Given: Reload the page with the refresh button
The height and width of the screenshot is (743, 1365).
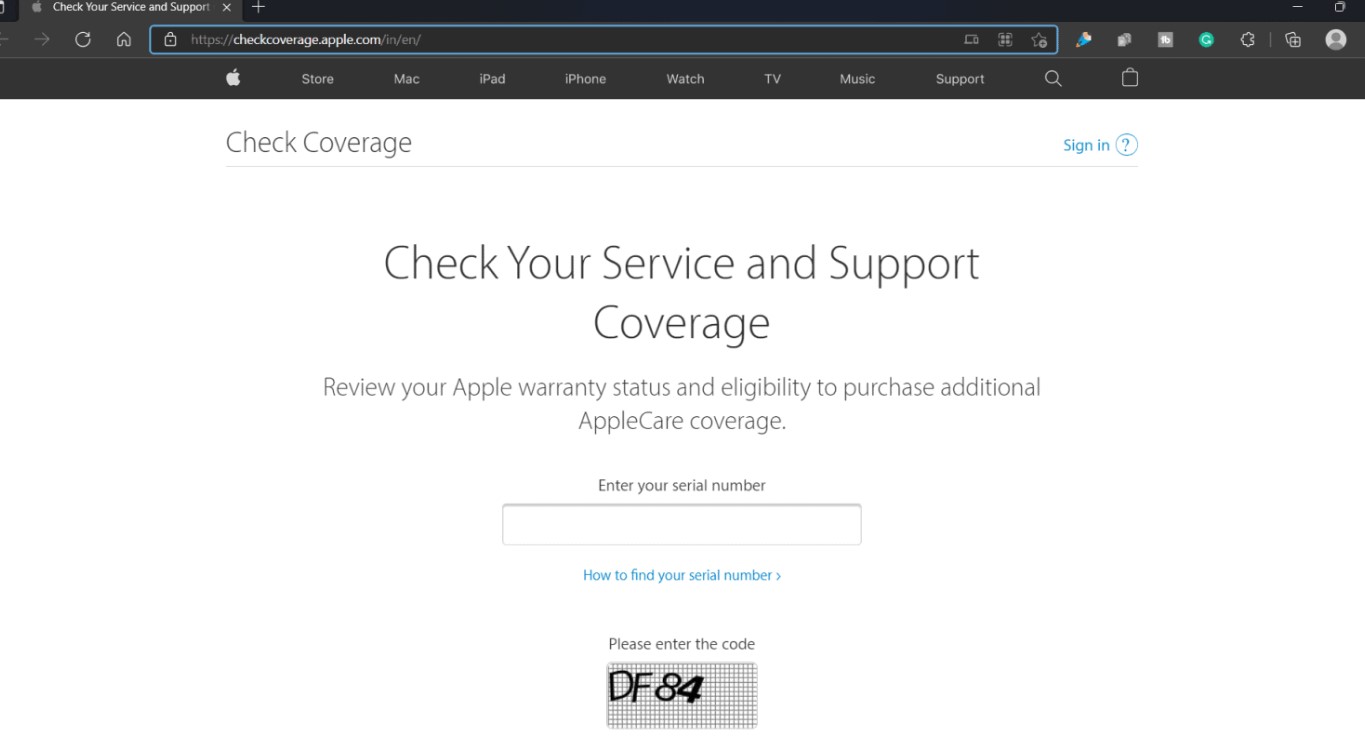Looking at the screenshot, I should tap(83, 39).
